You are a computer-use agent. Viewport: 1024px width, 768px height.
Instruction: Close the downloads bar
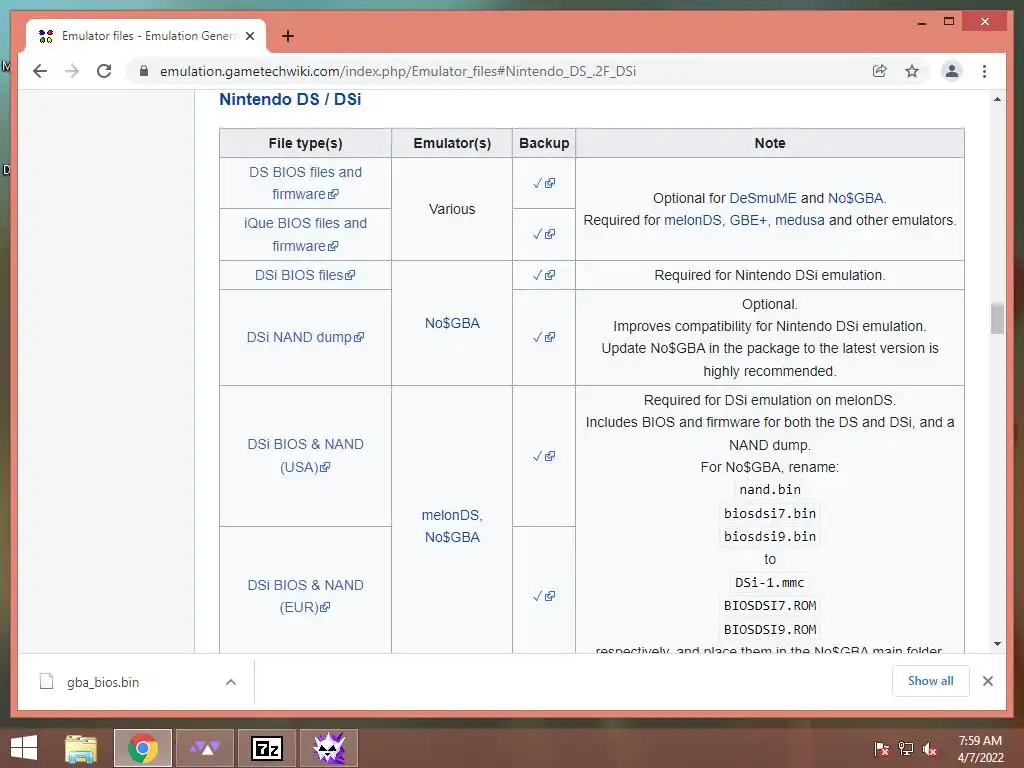point(987,681)
